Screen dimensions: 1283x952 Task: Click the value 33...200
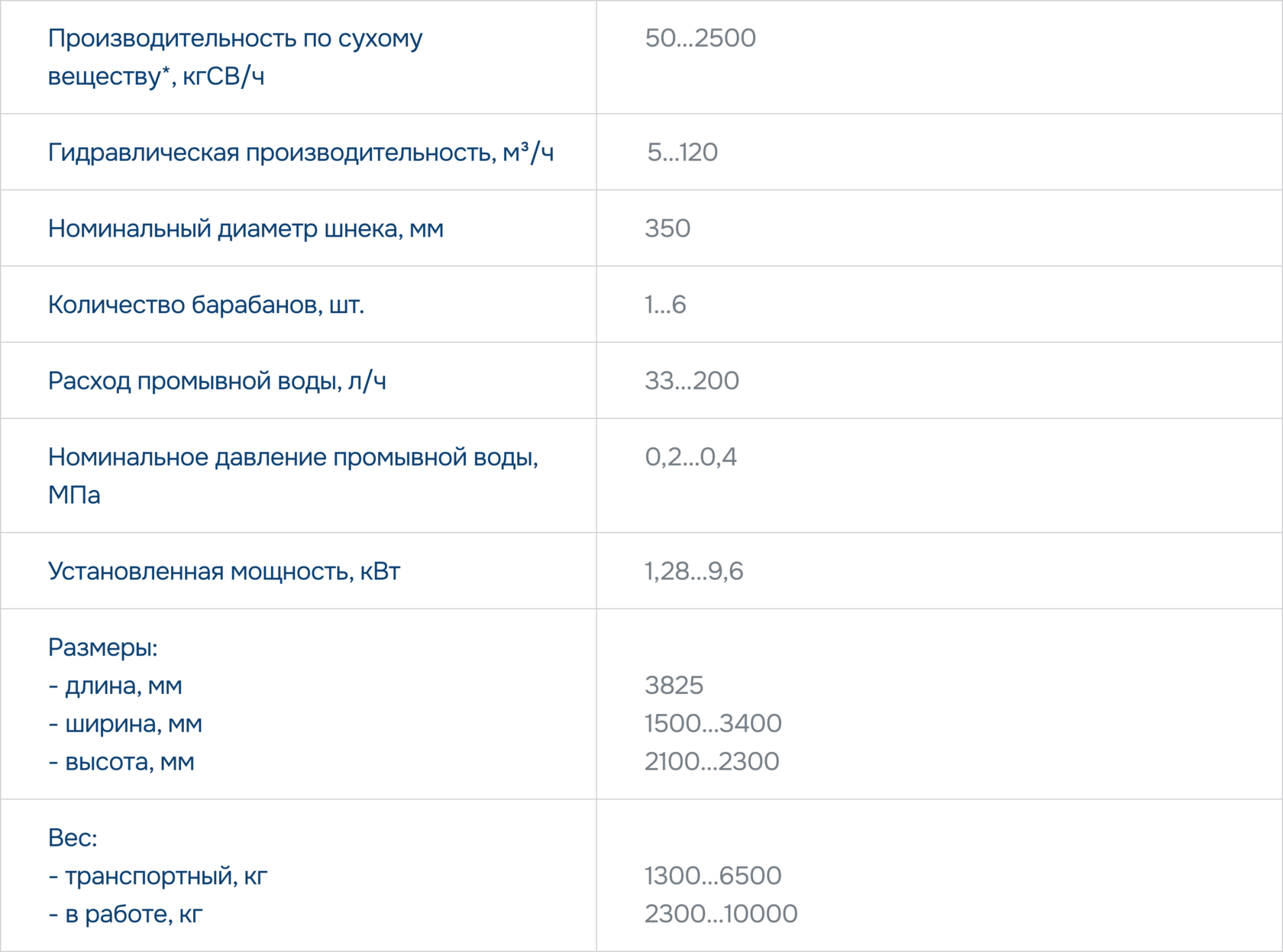point(691,381)
